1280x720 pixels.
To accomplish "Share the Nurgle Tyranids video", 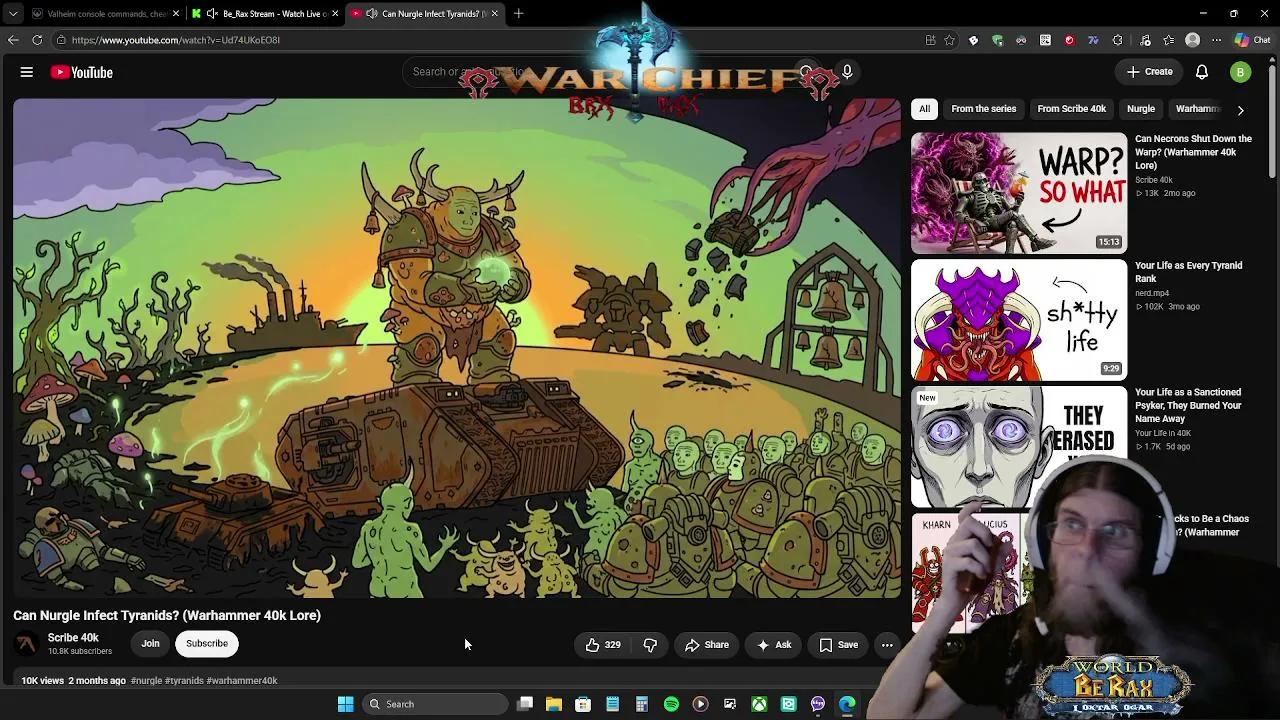I will coord(707,645).
